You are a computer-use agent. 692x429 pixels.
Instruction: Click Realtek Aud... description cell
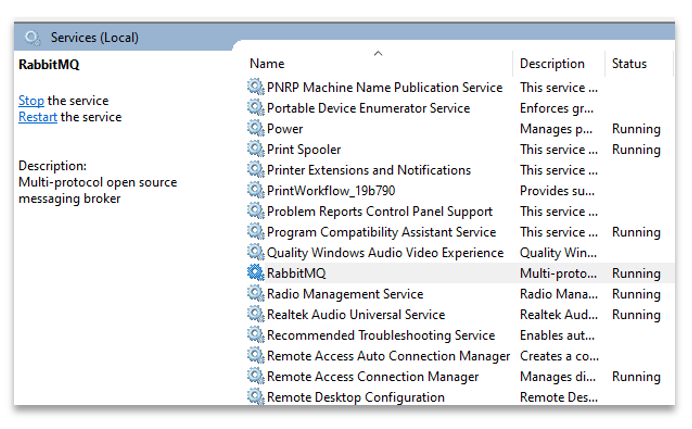click(x=559, y=315)
